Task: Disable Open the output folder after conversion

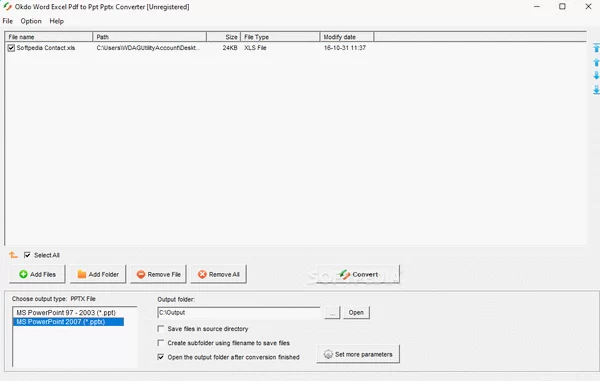Action: click(161, 357)
